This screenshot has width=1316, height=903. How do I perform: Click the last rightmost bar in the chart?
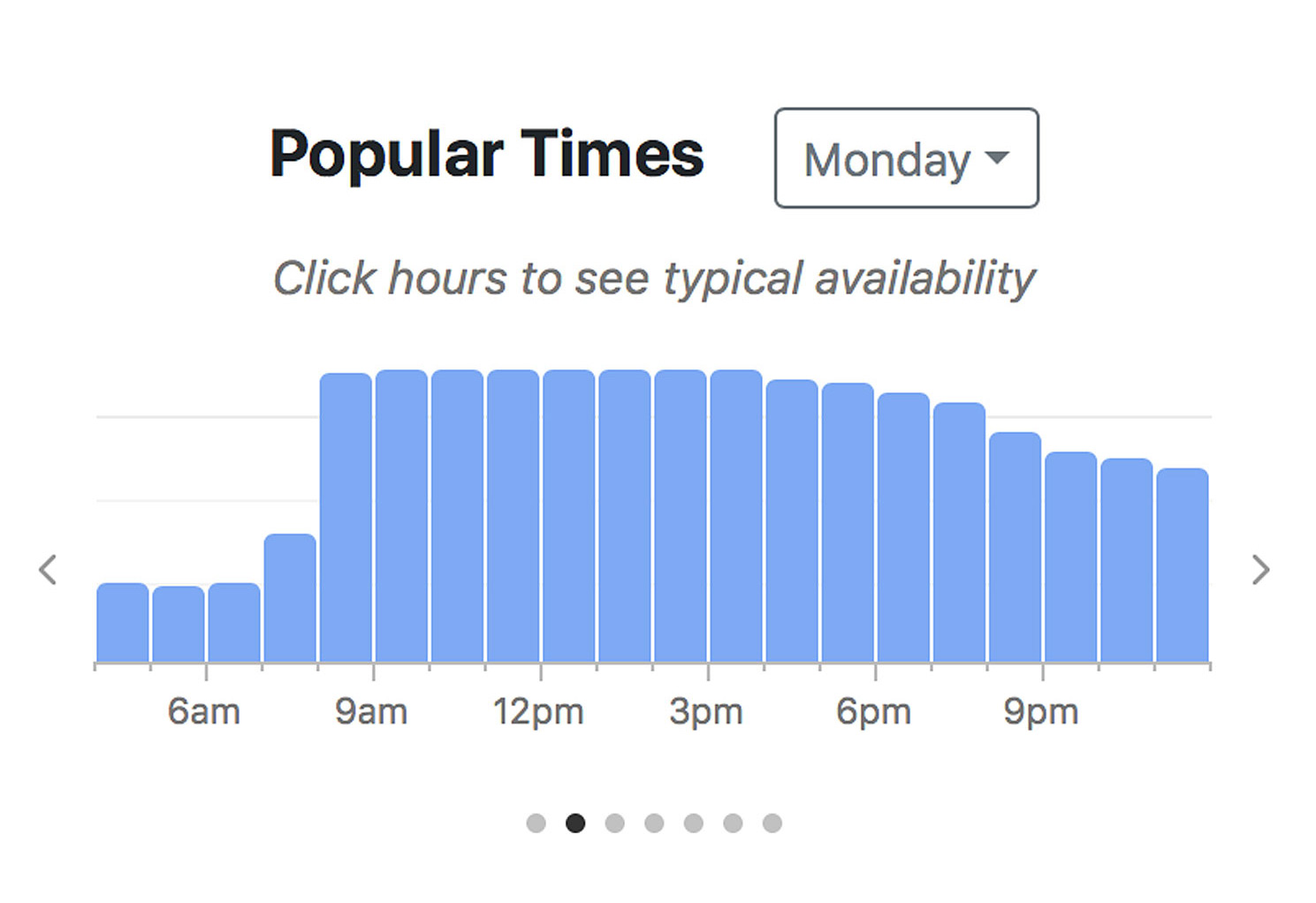[1183, 565]
